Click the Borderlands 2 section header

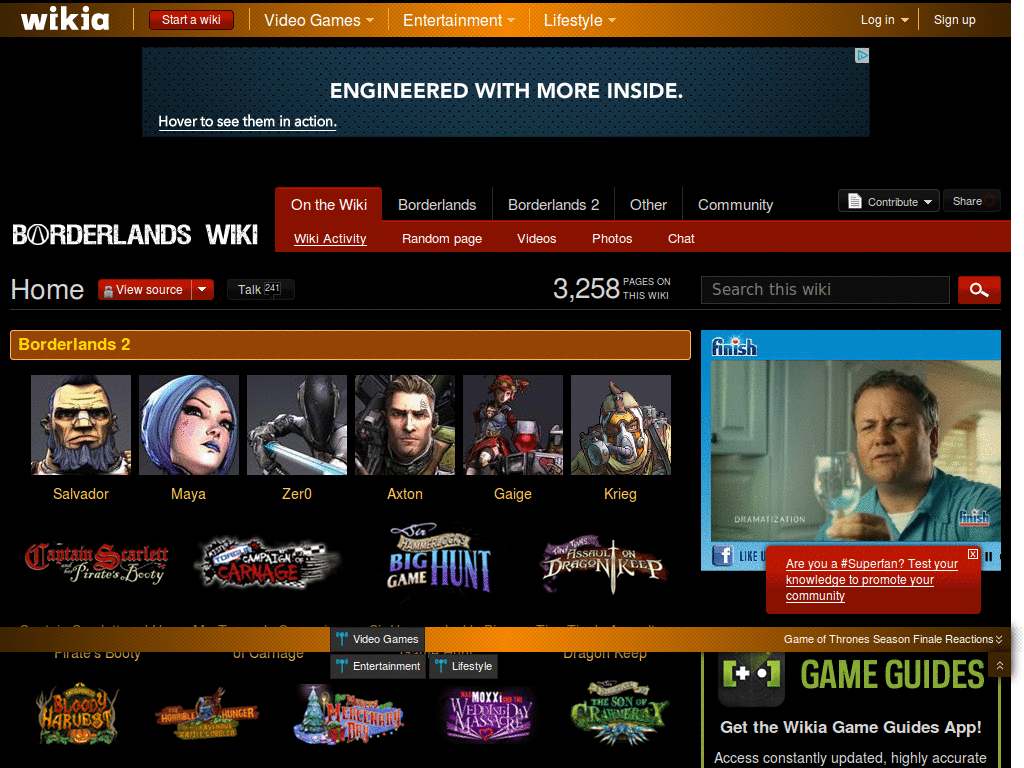coord(350,344)
